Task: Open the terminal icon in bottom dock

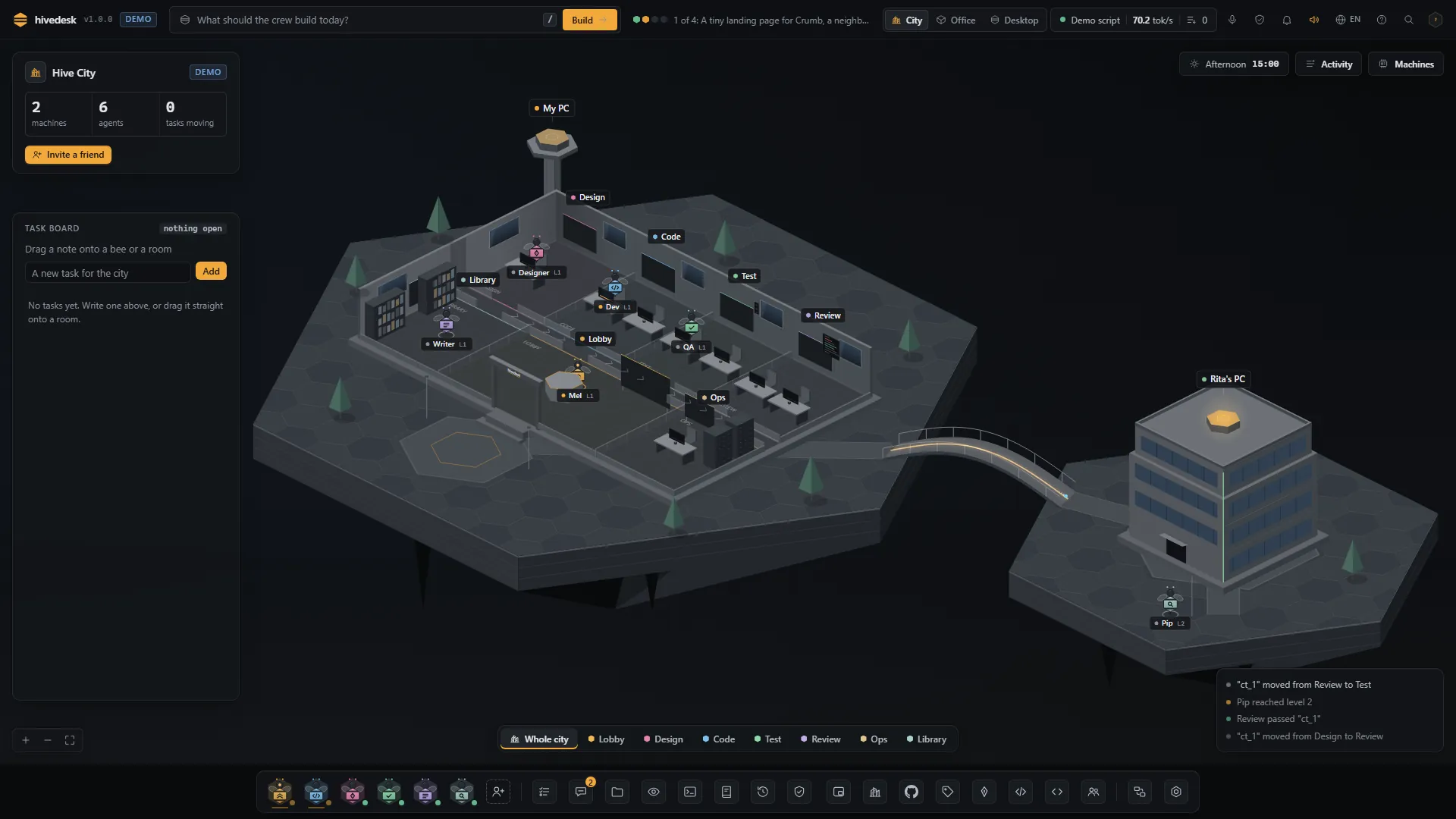Action: click(690, 792)
